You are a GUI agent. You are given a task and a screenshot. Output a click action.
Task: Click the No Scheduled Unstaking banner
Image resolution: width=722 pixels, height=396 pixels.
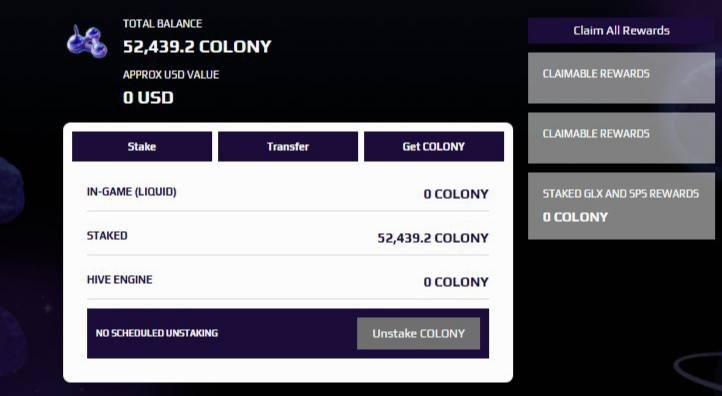288,333
